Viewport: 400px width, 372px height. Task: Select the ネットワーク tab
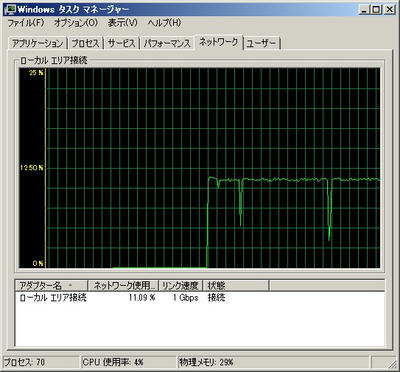[x=219, y=42]
